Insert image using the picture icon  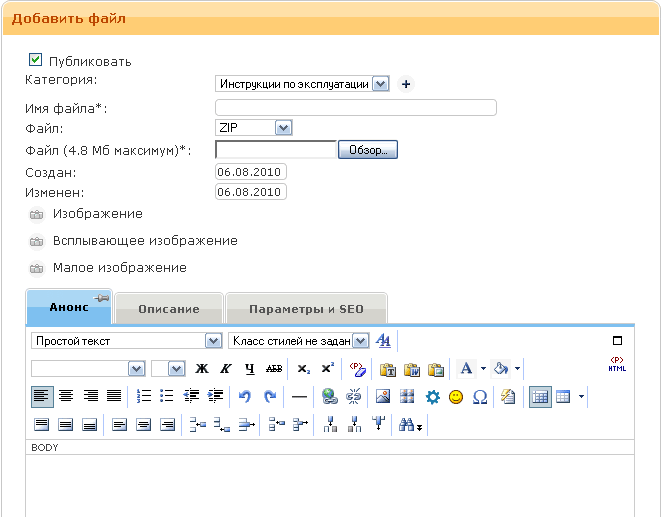pyautogui.click(x=382, y=397)
